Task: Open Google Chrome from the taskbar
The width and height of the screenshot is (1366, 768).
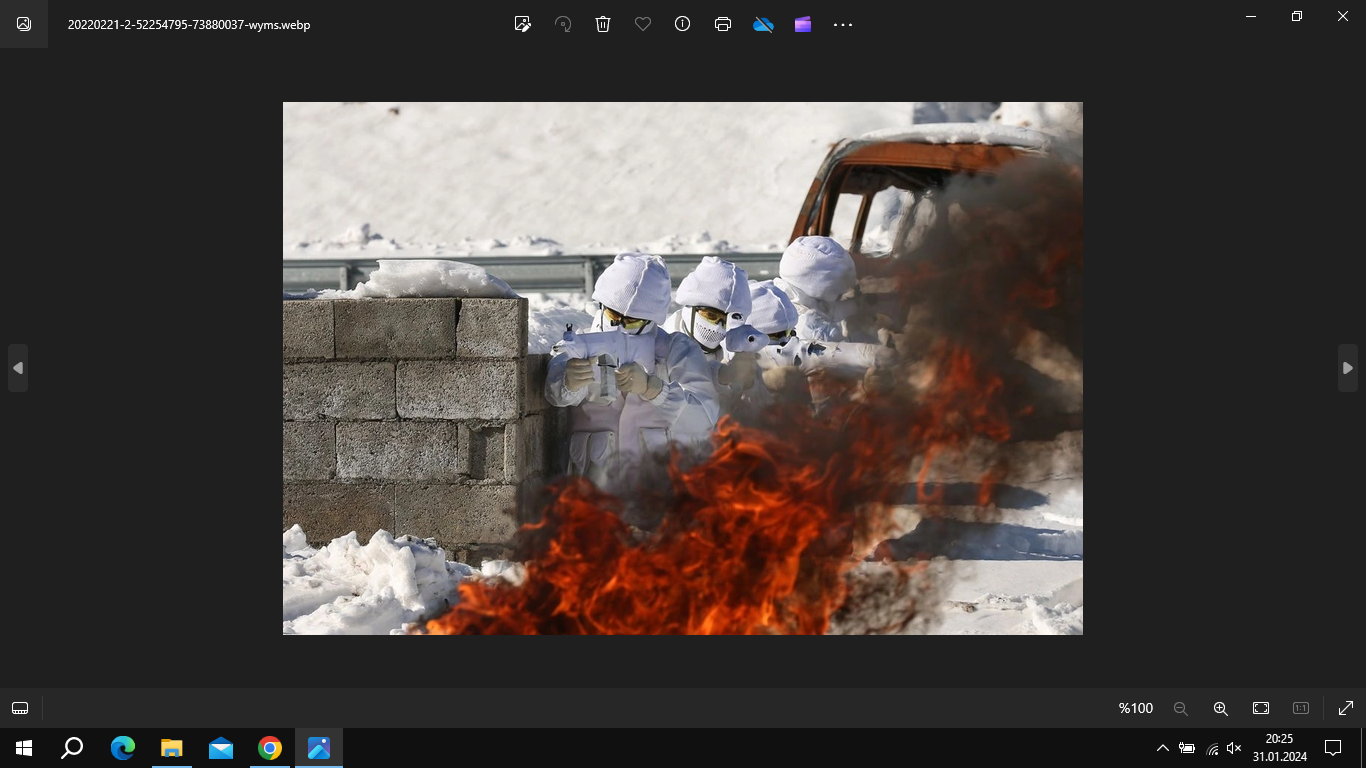Action: pyautogui.click(x=269, y=748)
